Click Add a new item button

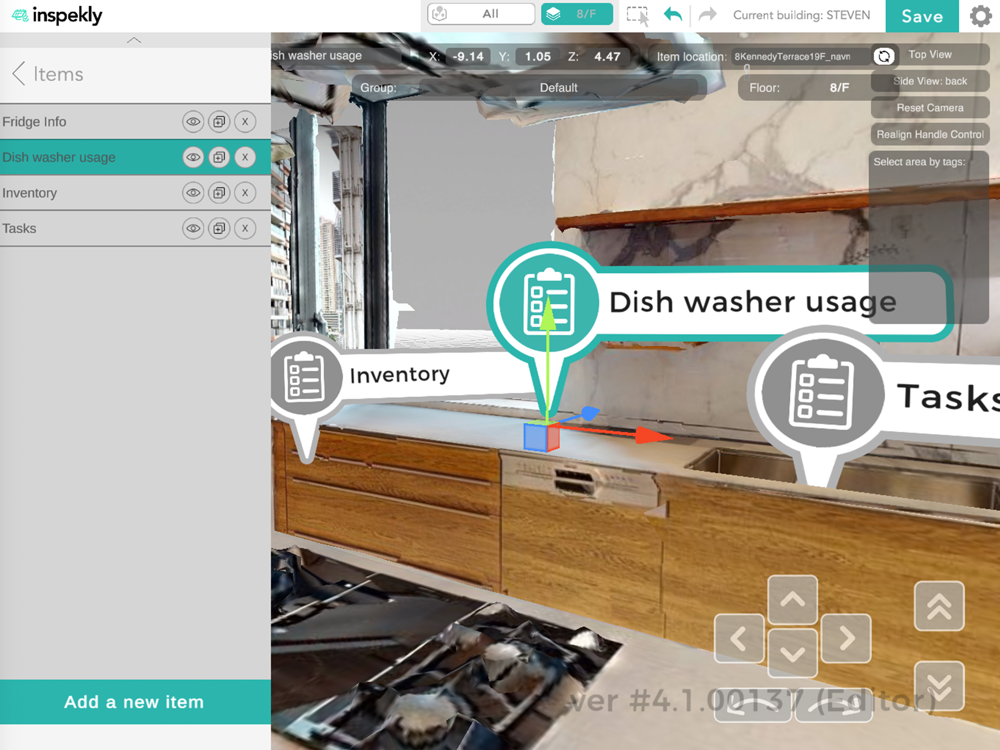(x=135, y=702)
